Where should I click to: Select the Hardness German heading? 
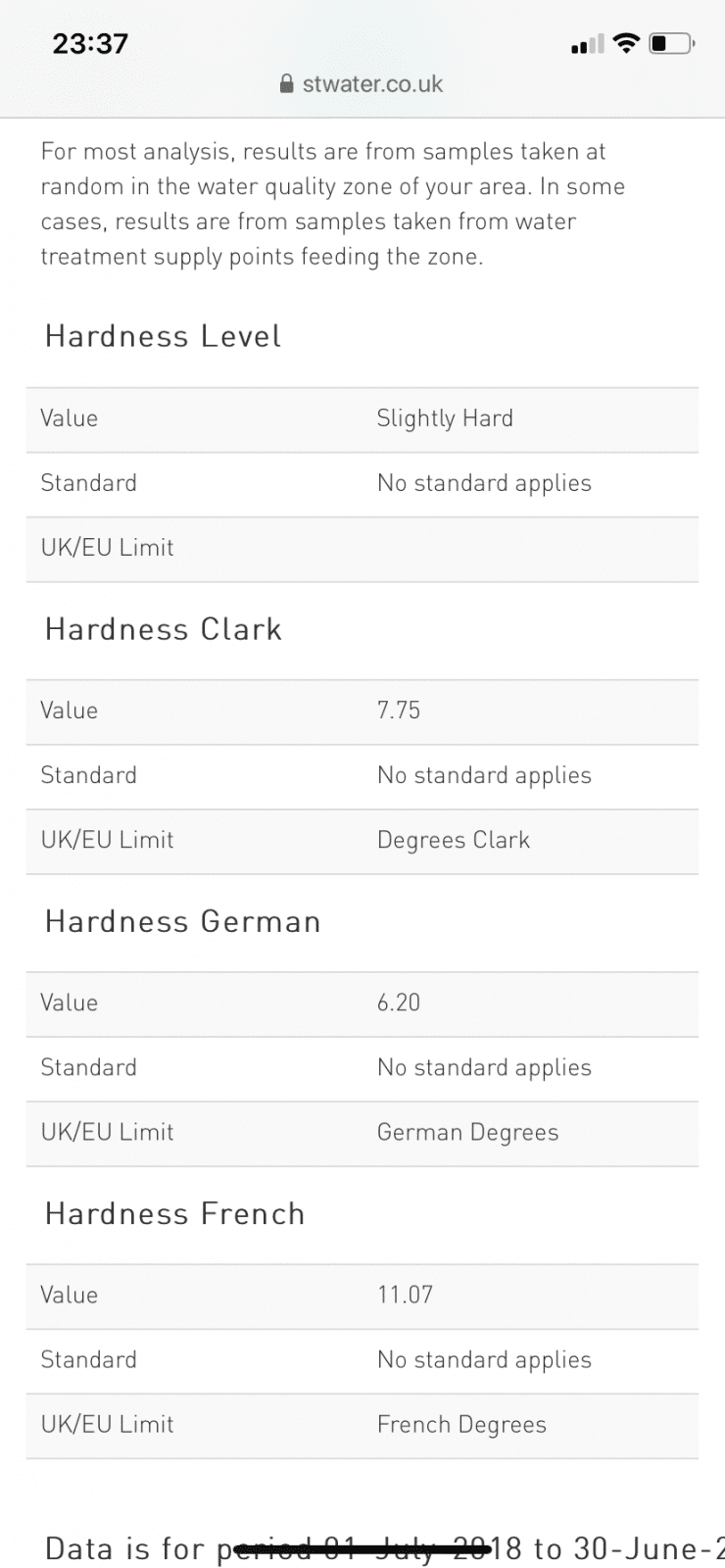[x=183, y=921]
